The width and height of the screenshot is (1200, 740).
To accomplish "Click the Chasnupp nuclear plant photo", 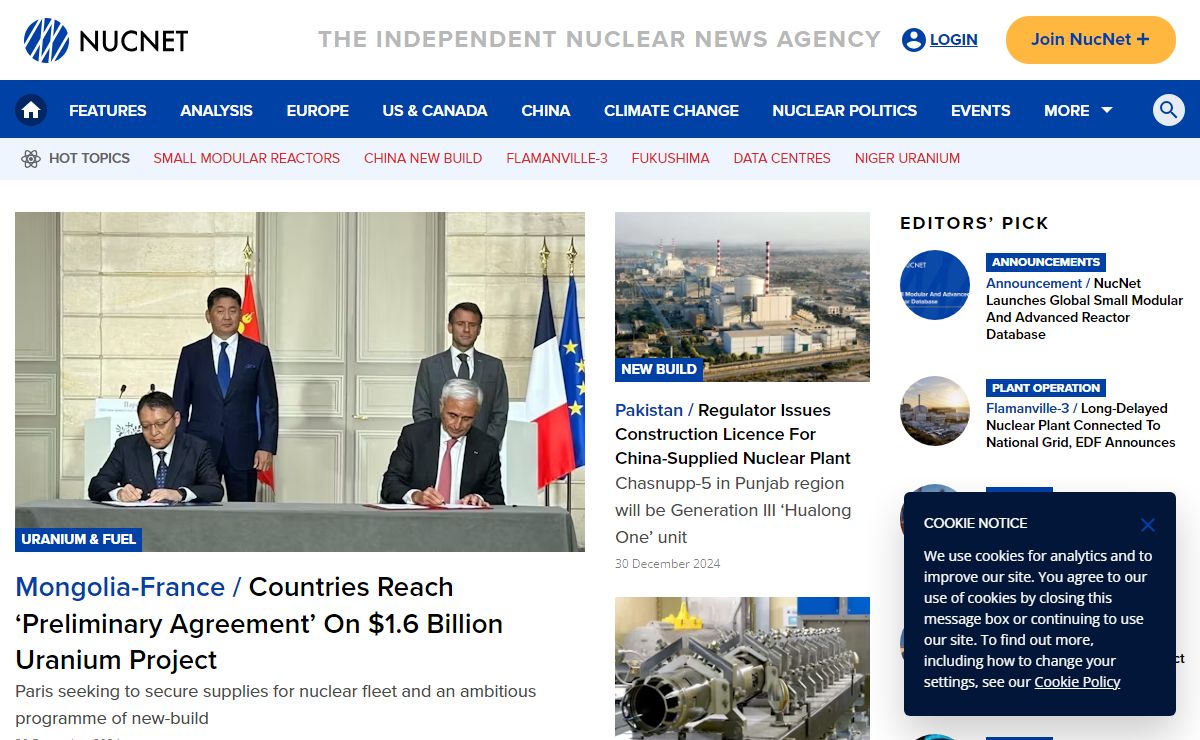I will point(742,297).
